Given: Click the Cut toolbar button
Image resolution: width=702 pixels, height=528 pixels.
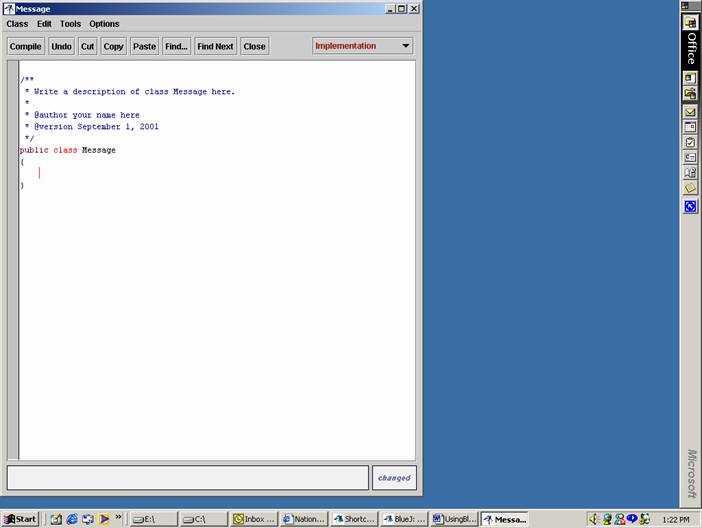Looking at the screenshot, I should pyautogui.click(x=87, y=46).
